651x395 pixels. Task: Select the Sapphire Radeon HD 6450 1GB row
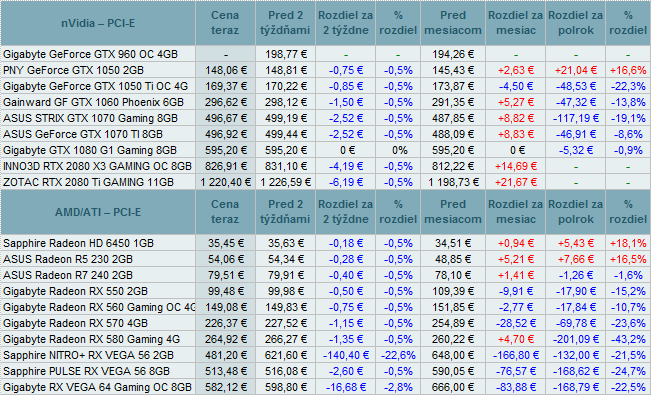click(x=326, y=243)
